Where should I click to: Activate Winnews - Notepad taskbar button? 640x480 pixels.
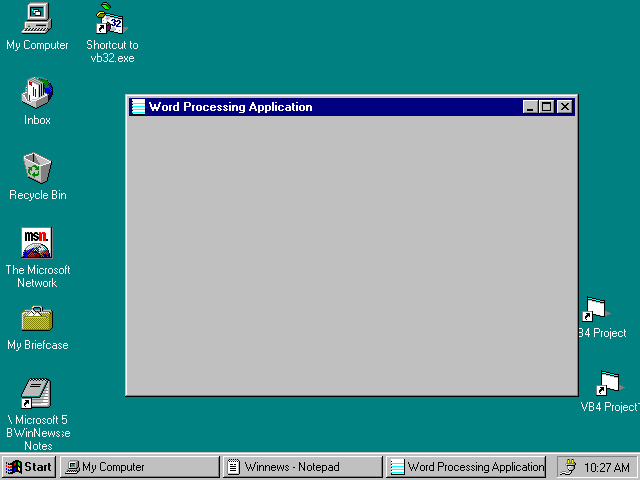click(x=302, y=467)
